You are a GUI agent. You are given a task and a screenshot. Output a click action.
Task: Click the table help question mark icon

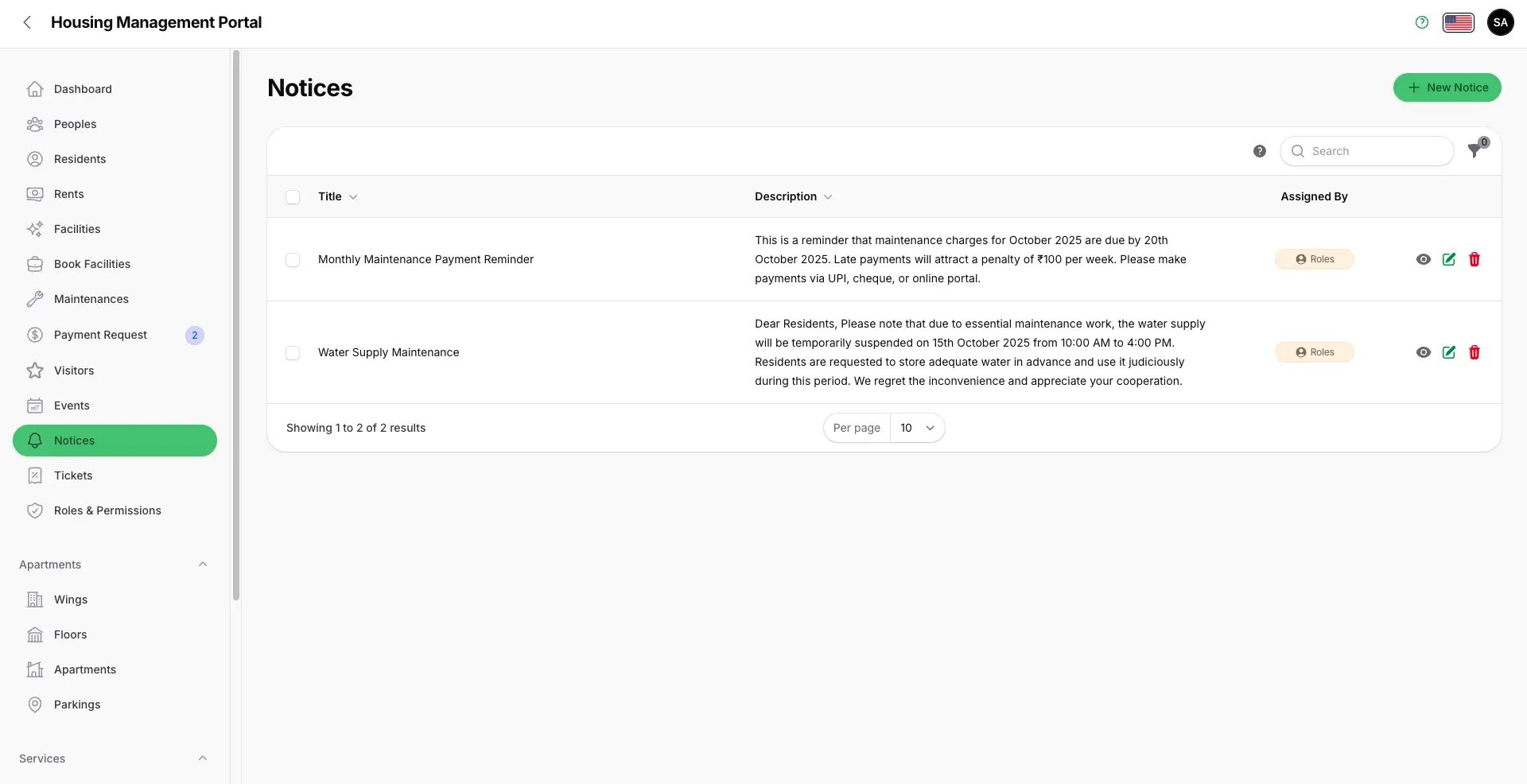(x=1259, y=151)
